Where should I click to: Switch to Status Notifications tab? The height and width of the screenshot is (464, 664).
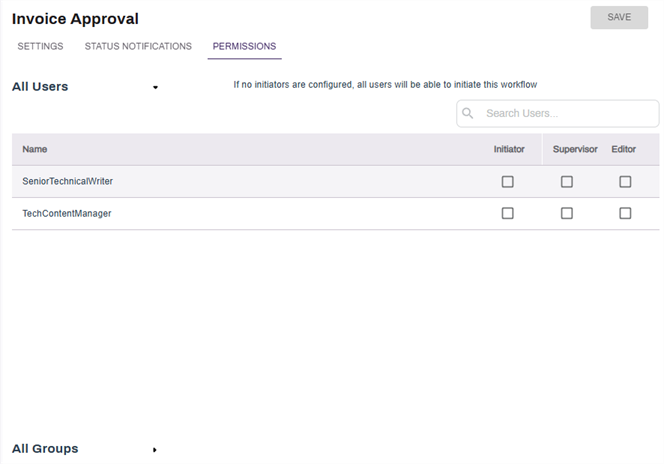click(x=138, y=46)
